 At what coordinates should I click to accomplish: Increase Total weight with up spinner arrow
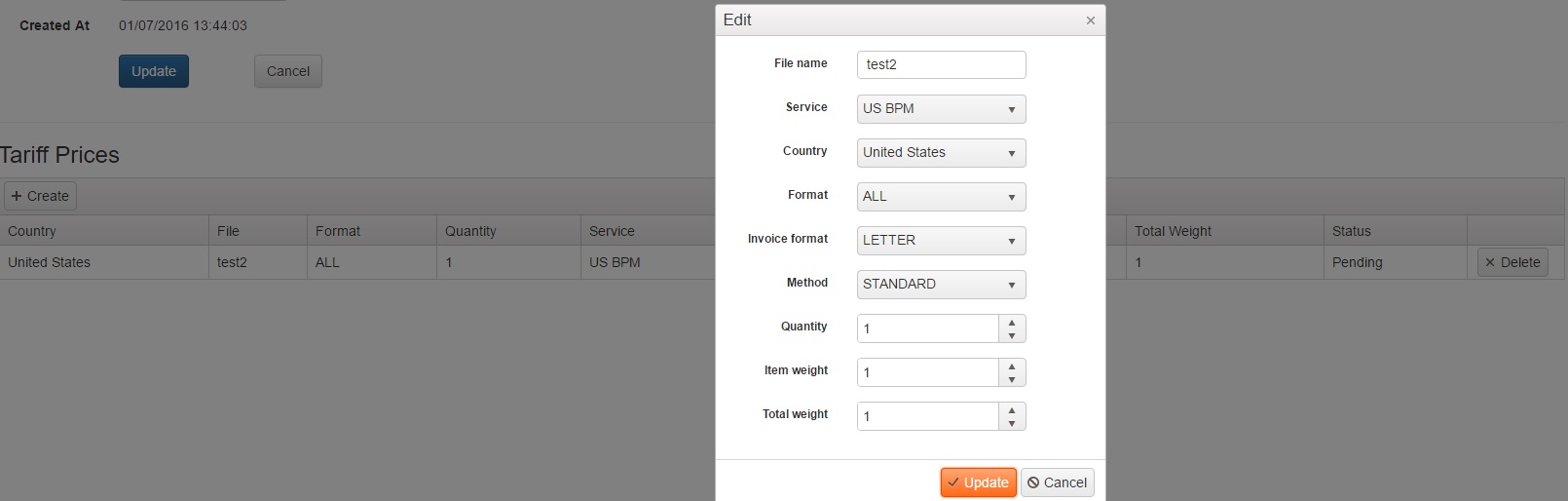tap(1012, 410)
